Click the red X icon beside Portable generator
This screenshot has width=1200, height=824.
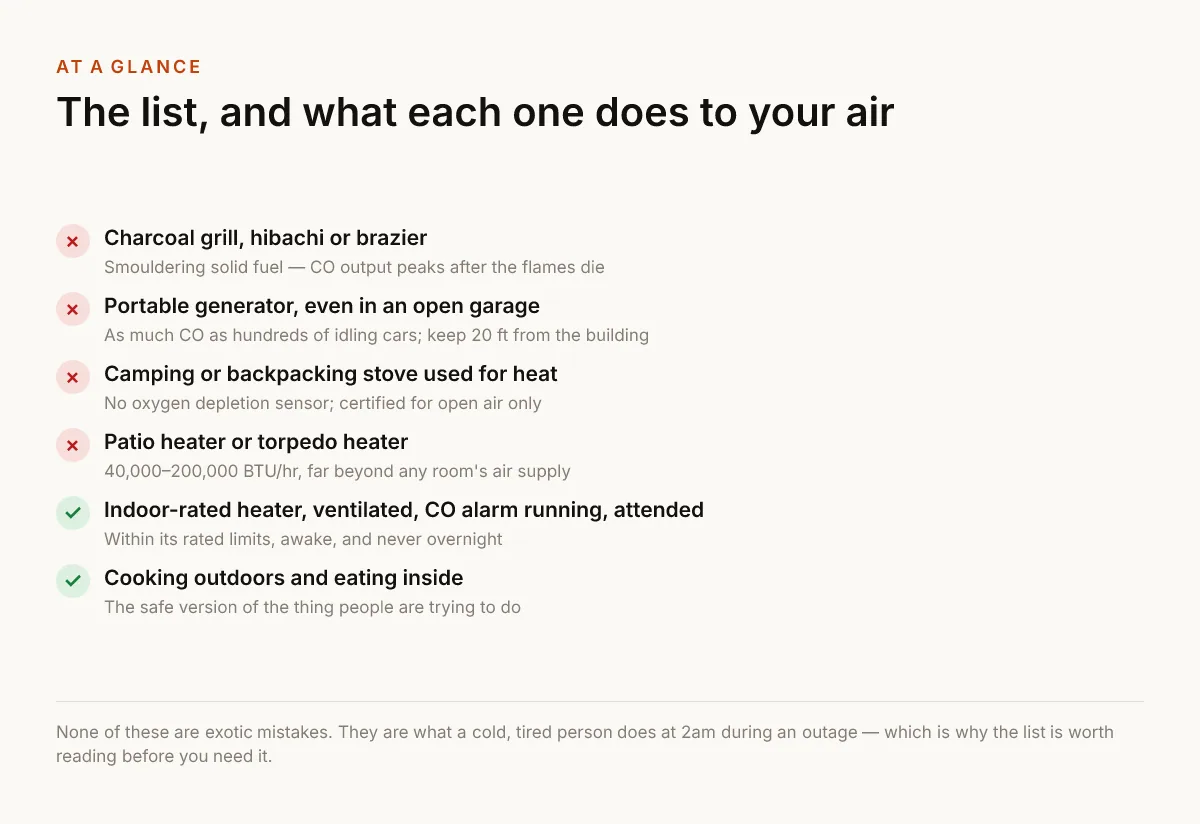pyautogui.click(x=73, y=310)
